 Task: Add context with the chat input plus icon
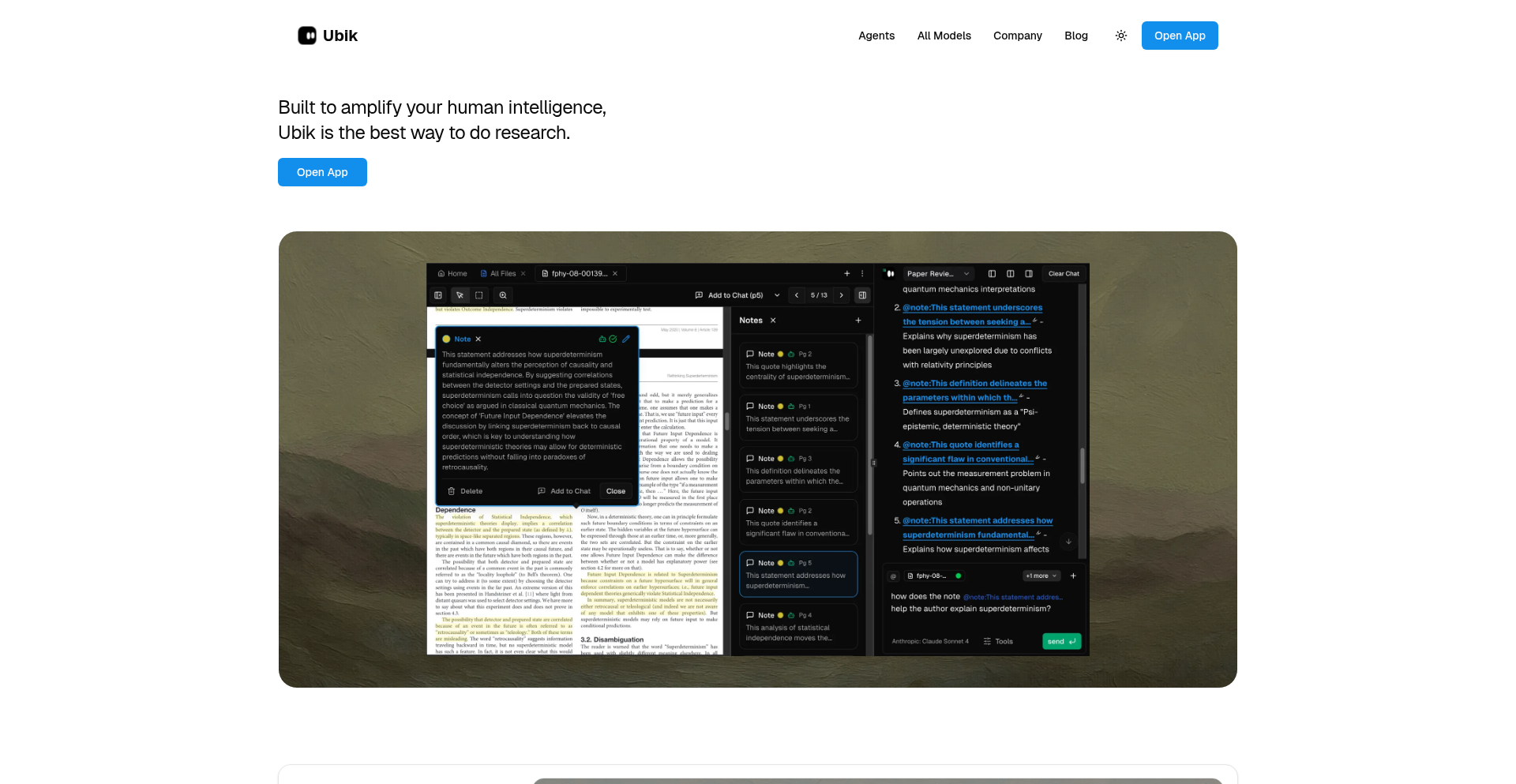coord(1073,576)
